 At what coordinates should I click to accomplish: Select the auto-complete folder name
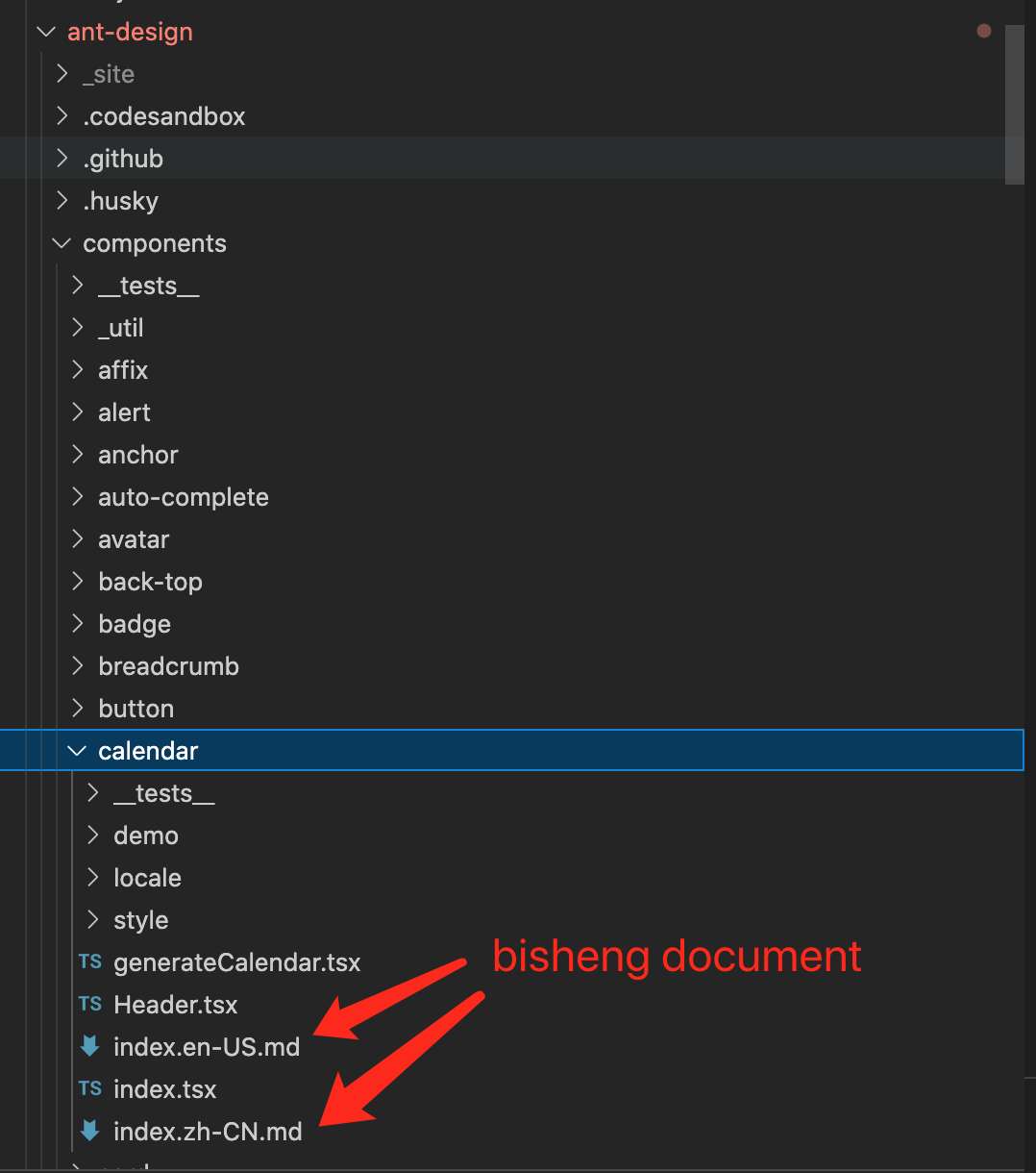pyautogui.click(x=184, y=497)
